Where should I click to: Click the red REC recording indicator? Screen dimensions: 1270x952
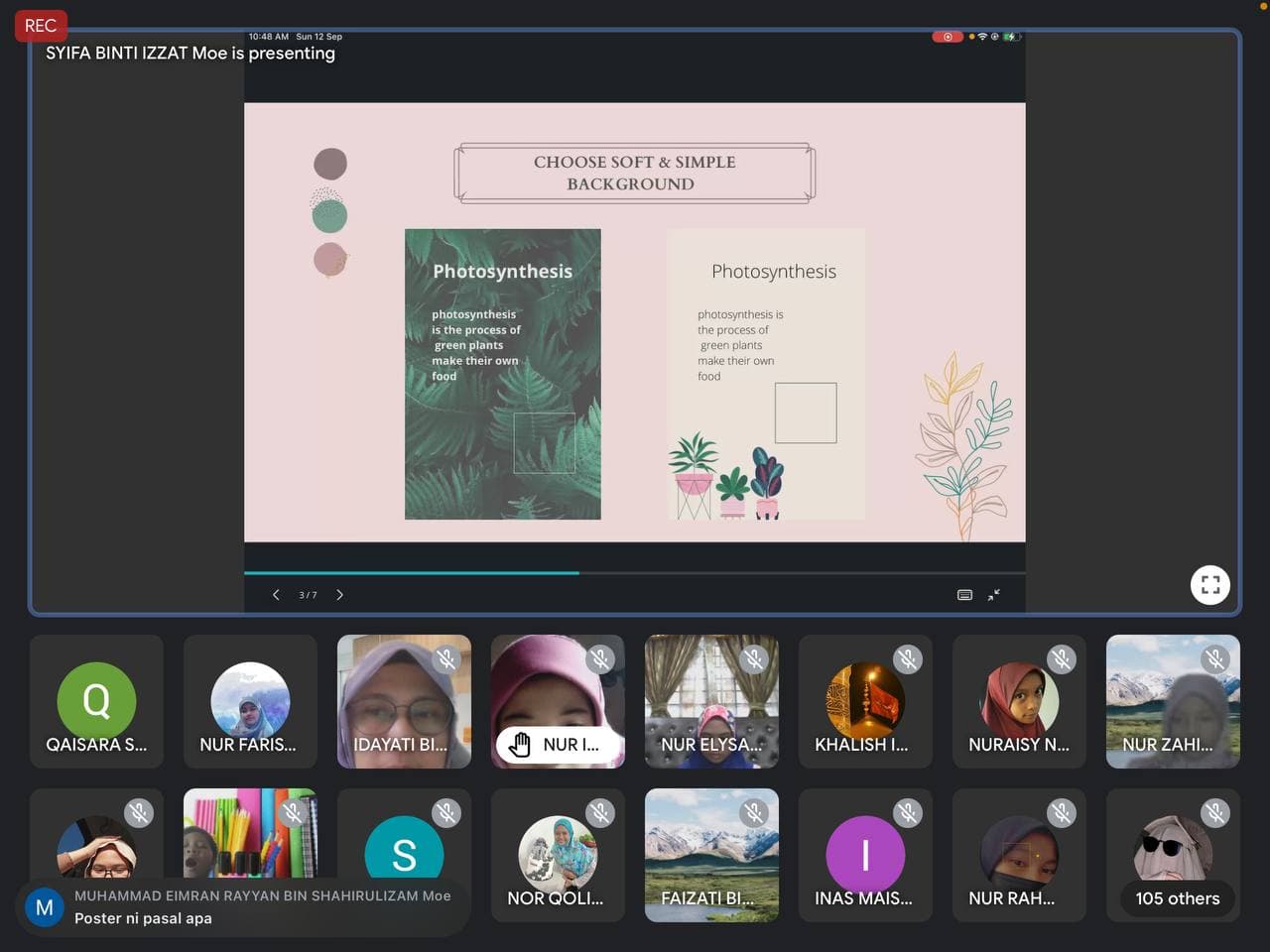(41, 25)
